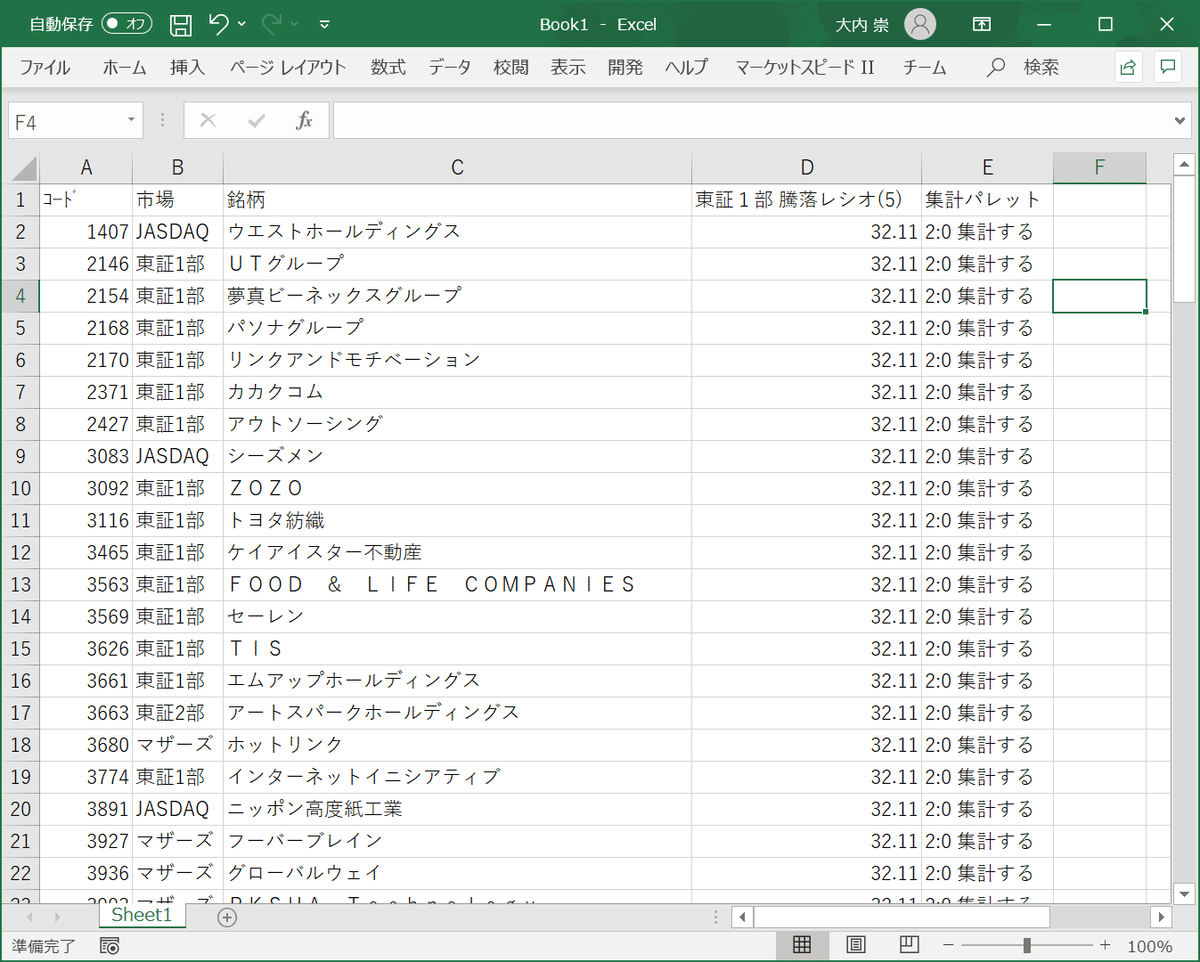
Task: Click cell containing トヨタ紡織
Action: (x=457, y=520)
